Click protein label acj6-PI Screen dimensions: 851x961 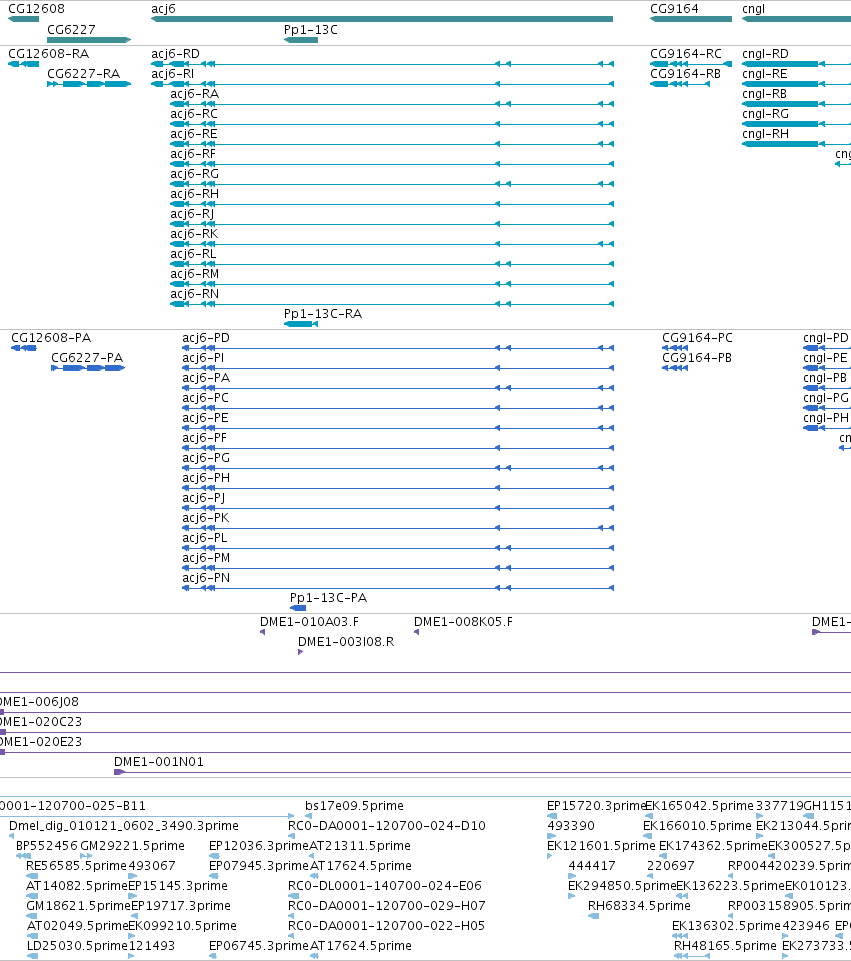[203, 358]
